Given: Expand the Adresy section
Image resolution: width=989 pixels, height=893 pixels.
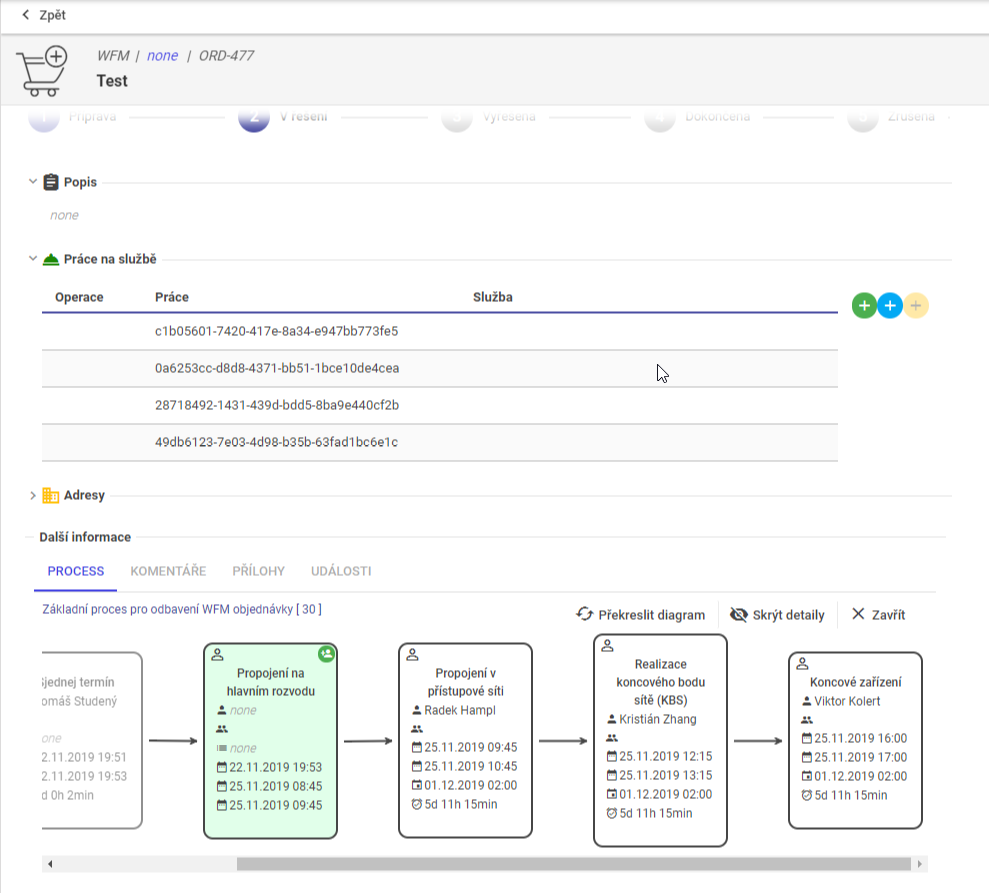Looking at the screenshot, I should pyautogui.click(x=33, y=495).
